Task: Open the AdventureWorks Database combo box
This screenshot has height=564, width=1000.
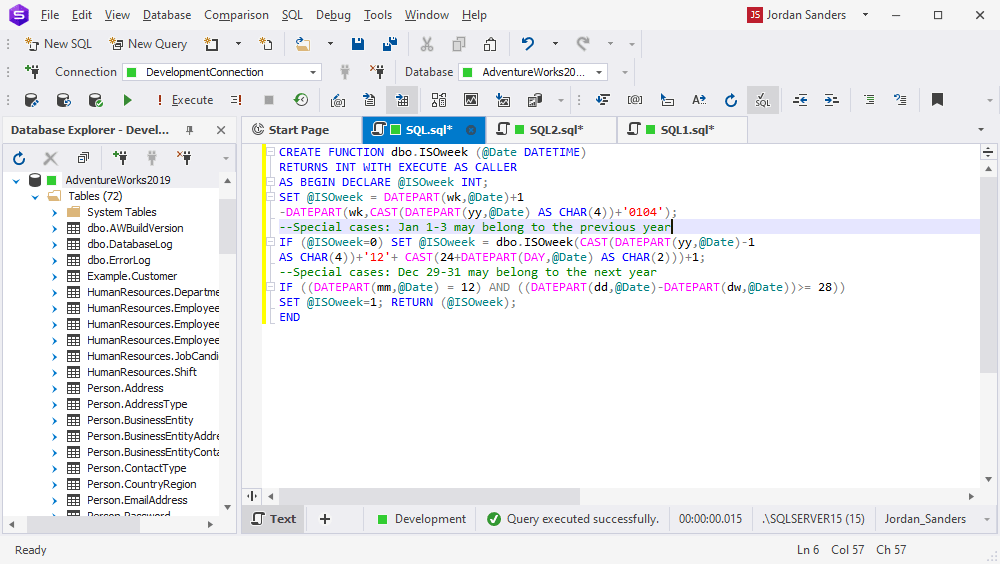Action: pos(533,72)
